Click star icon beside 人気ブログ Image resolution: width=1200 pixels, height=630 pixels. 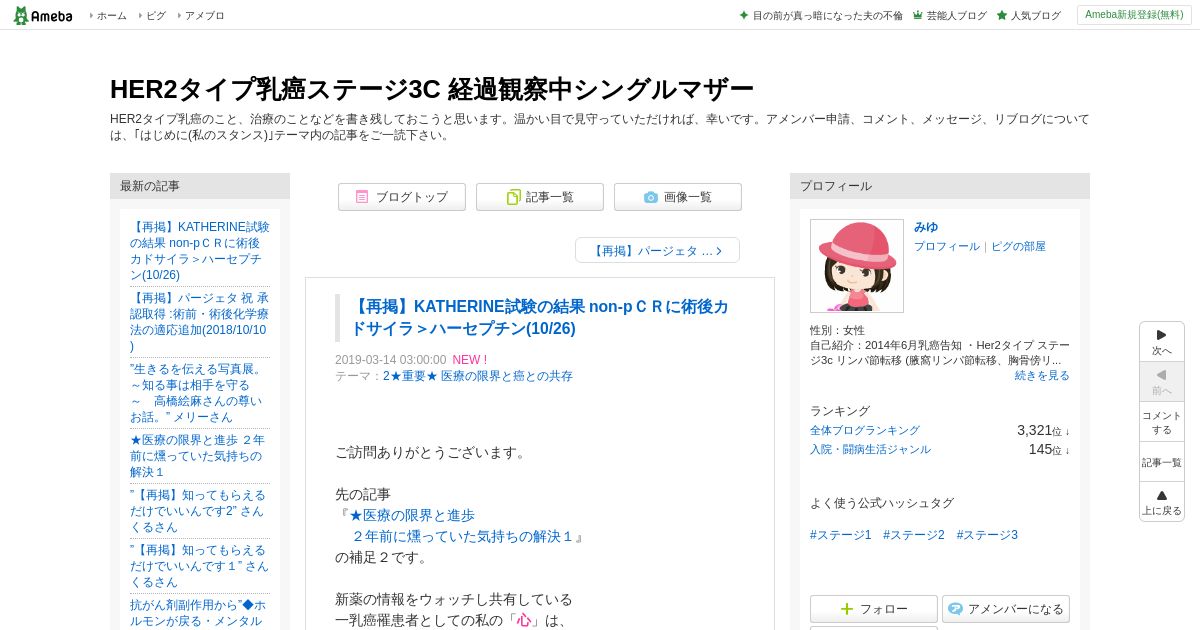pos(1002,15)
